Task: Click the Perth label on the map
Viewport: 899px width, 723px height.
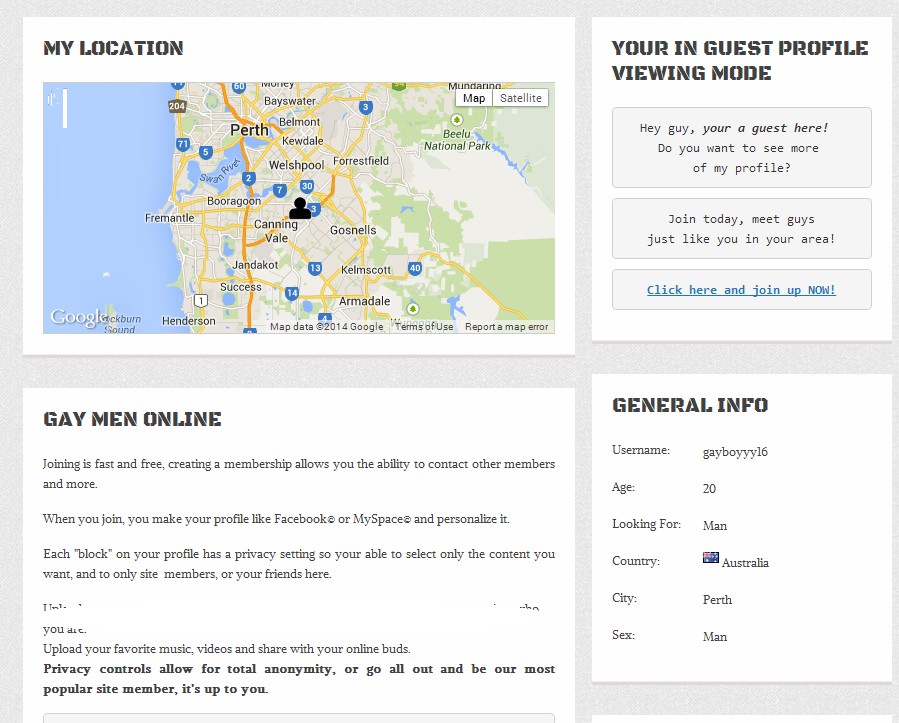Action: coord(249,130)
